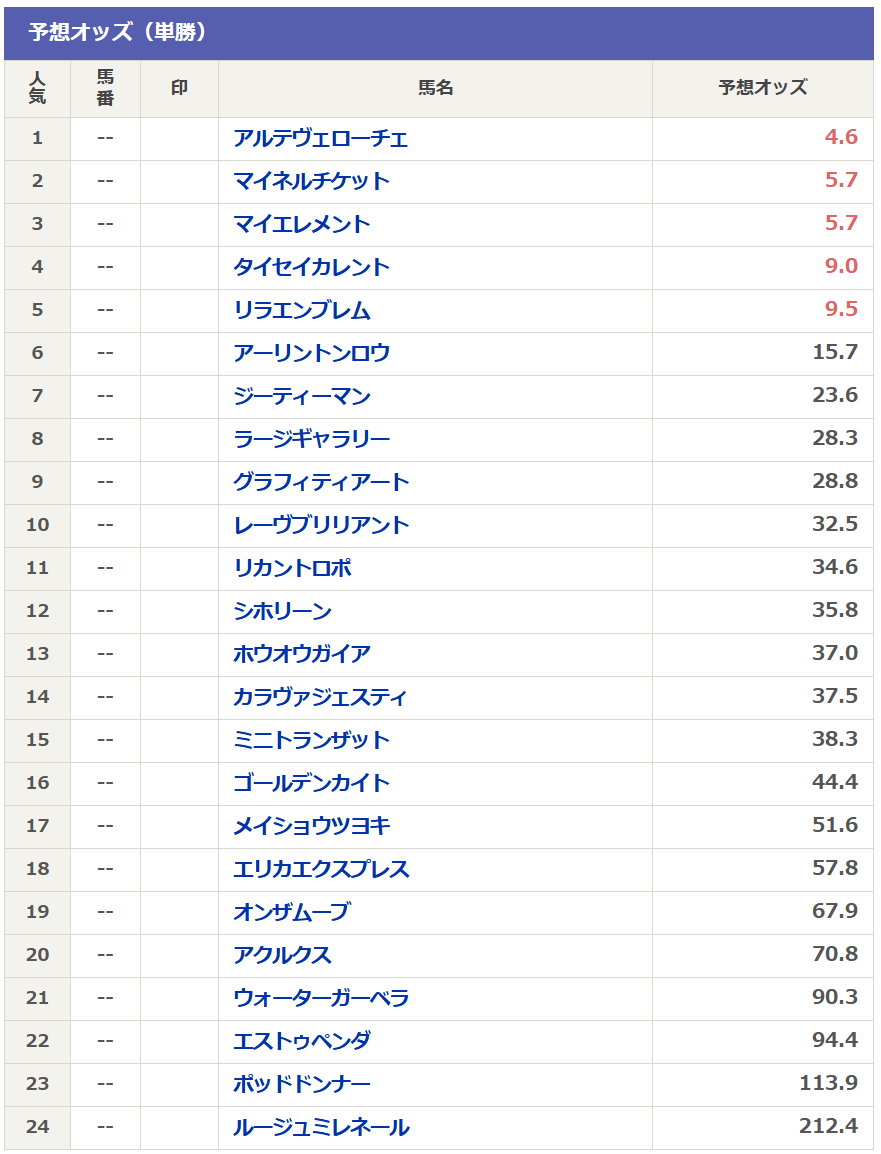Image resolution: width=881 pixels, height=1154 pixels.
Task: Click odds value 15.7
Action: pyautogui.click(x=835, y=352)
